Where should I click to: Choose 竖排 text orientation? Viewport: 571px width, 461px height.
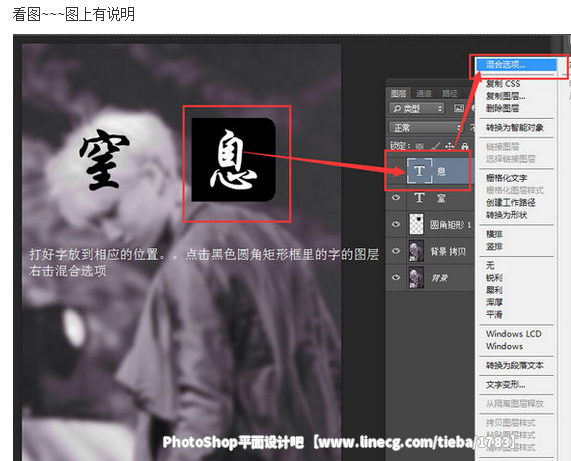(x=494, y=247)
